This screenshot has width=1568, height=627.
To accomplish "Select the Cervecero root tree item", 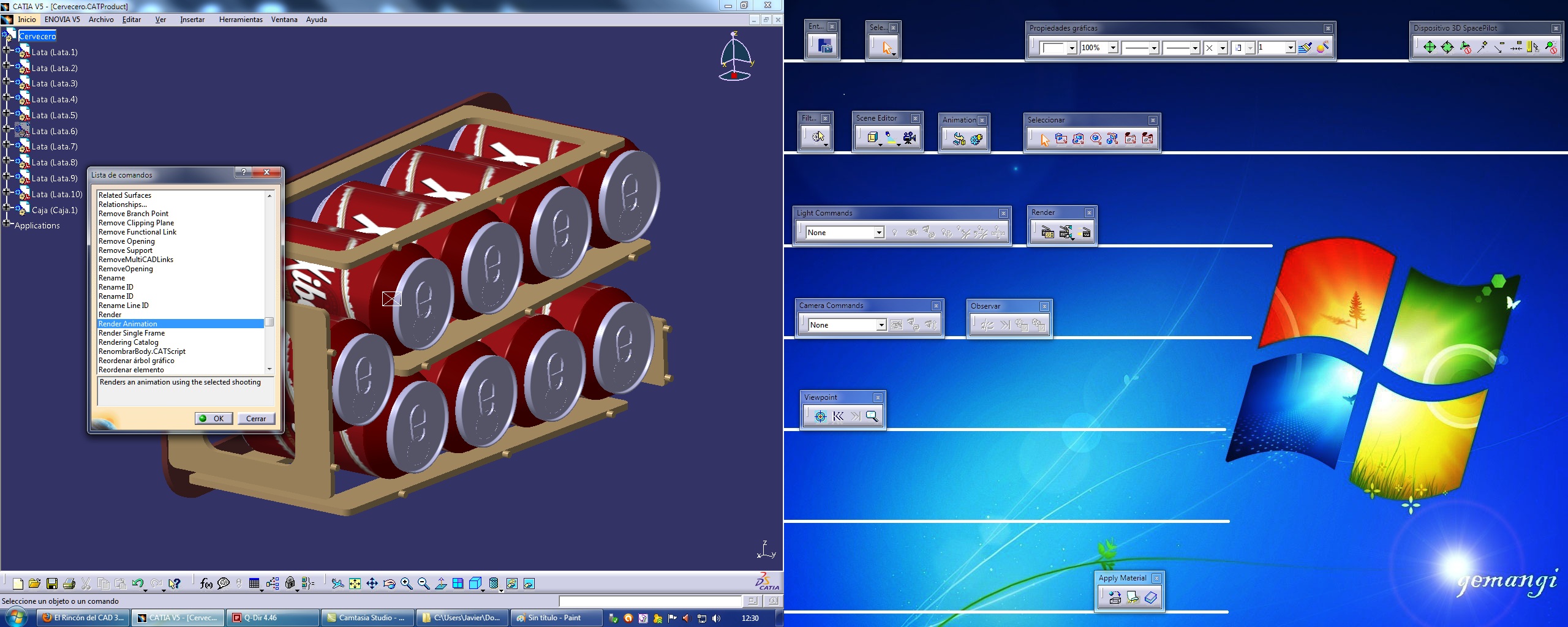I will click(x=37, y=37).
